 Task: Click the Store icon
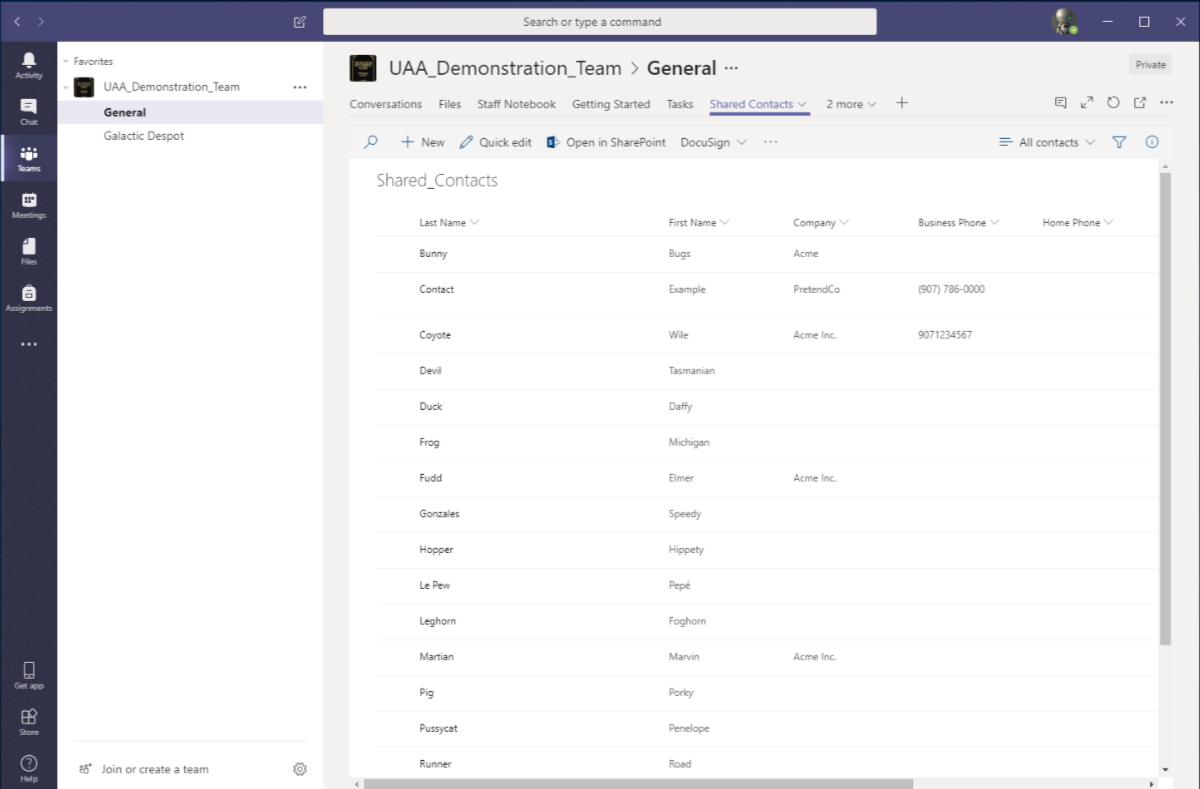29,721
